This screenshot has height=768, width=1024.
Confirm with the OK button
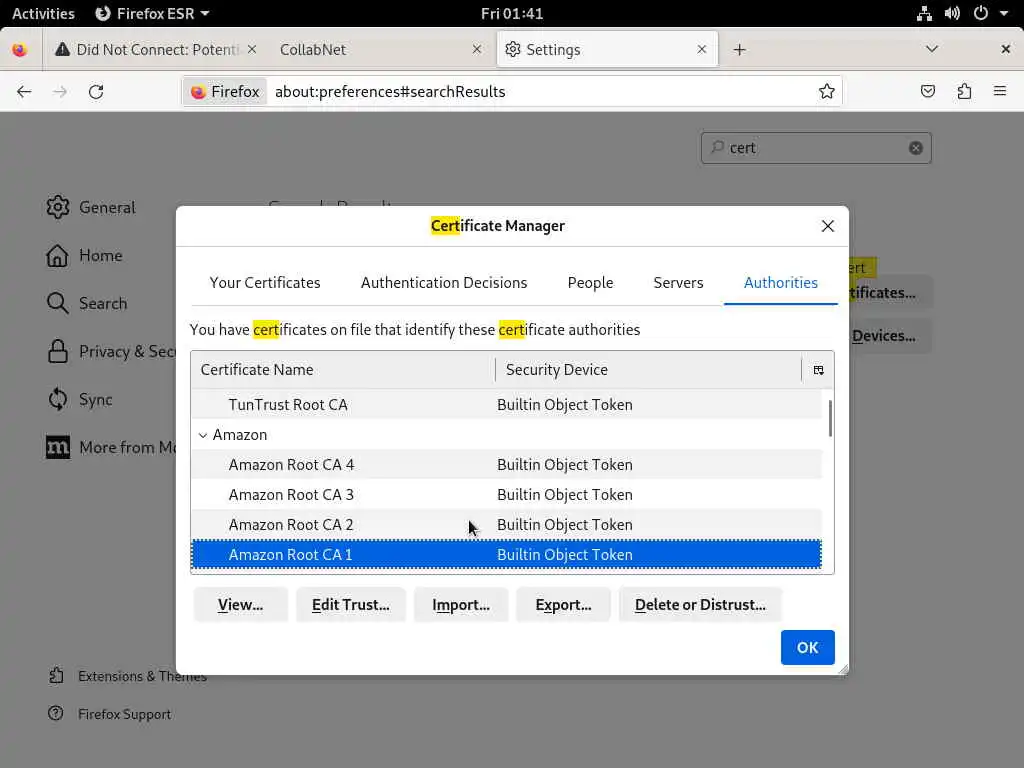[x=807, y=647]
